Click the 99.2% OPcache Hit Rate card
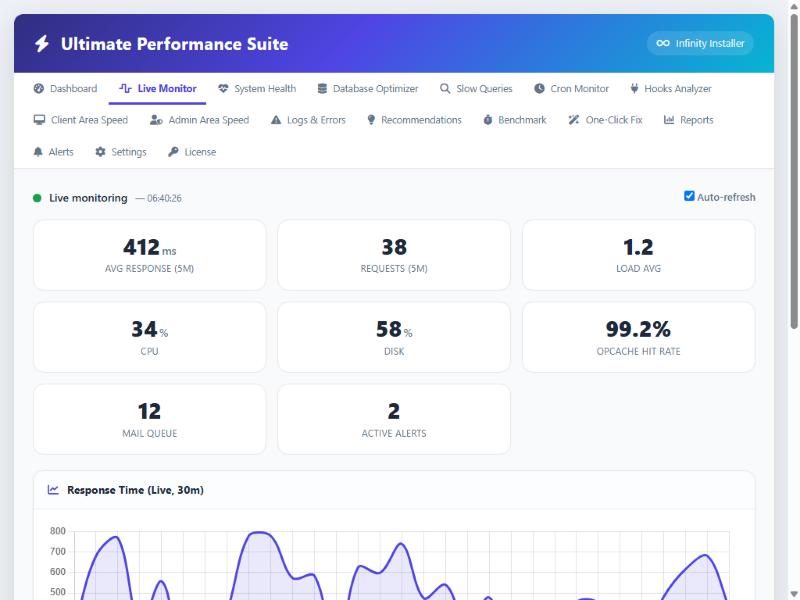800x600 pixels. (x=638, y=337)
